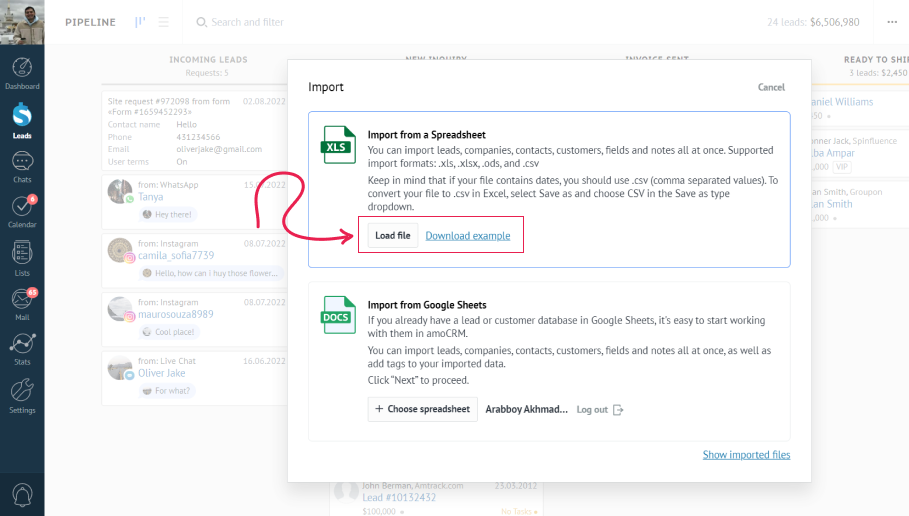Click the search magnifier icon

201,22
